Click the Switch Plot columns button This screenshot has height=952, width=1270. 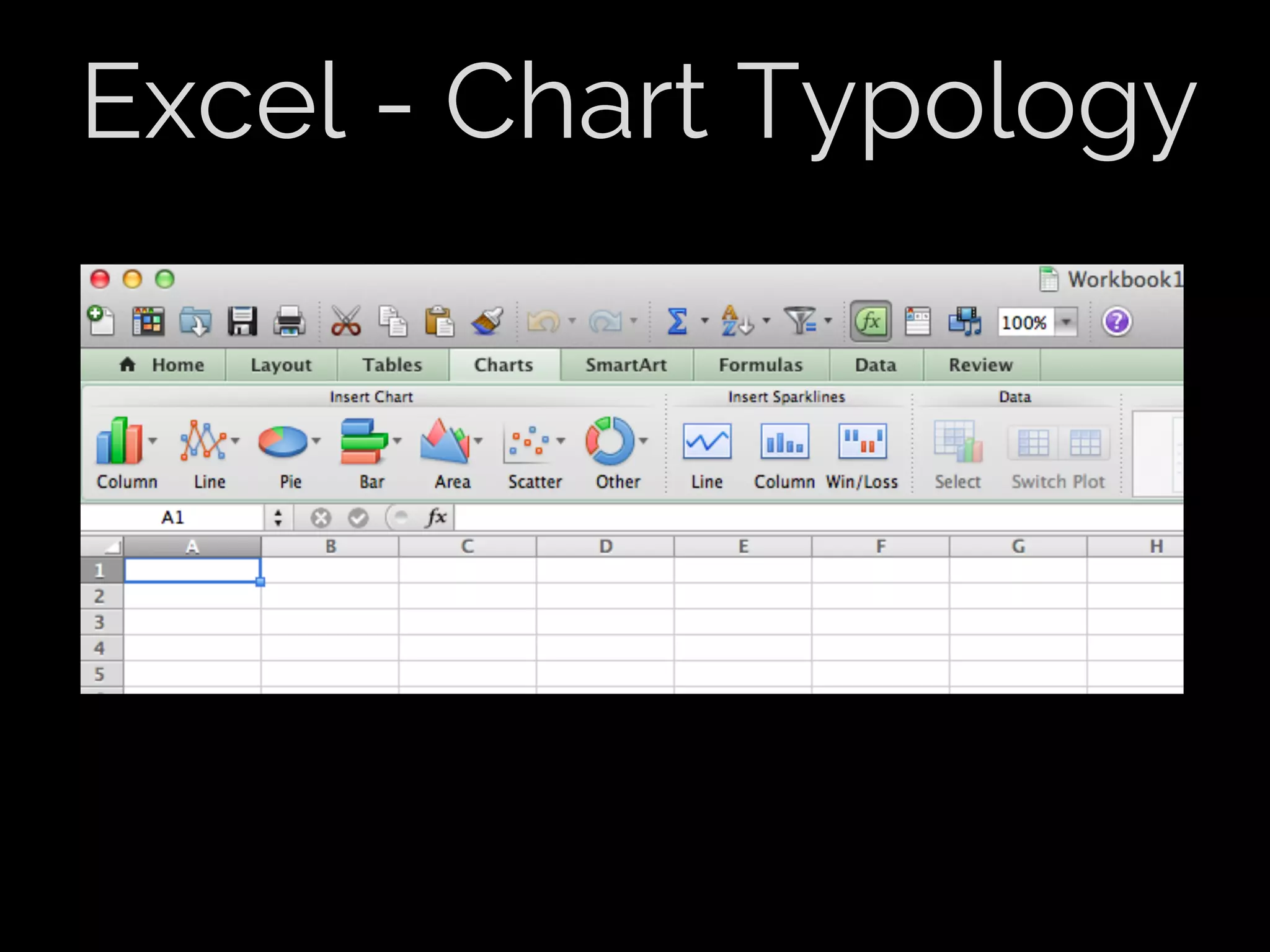[1085, 443]
